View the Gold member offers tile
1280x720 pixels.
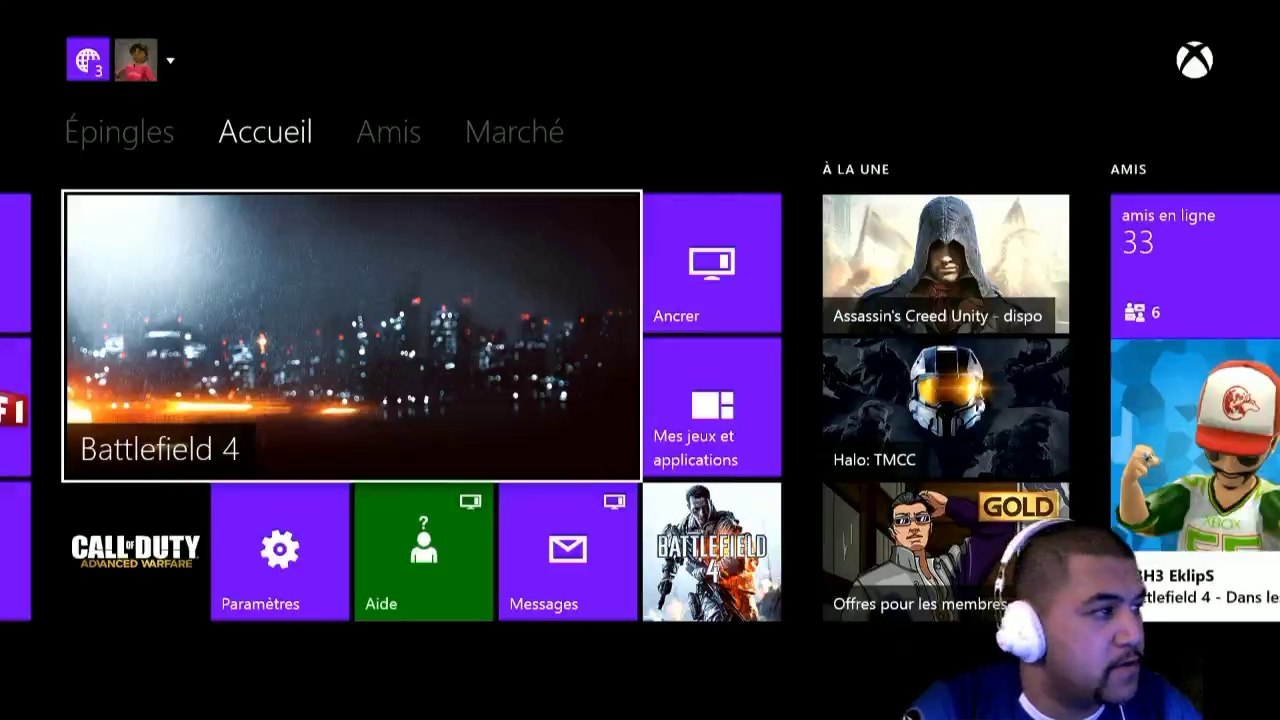point(946,552)
